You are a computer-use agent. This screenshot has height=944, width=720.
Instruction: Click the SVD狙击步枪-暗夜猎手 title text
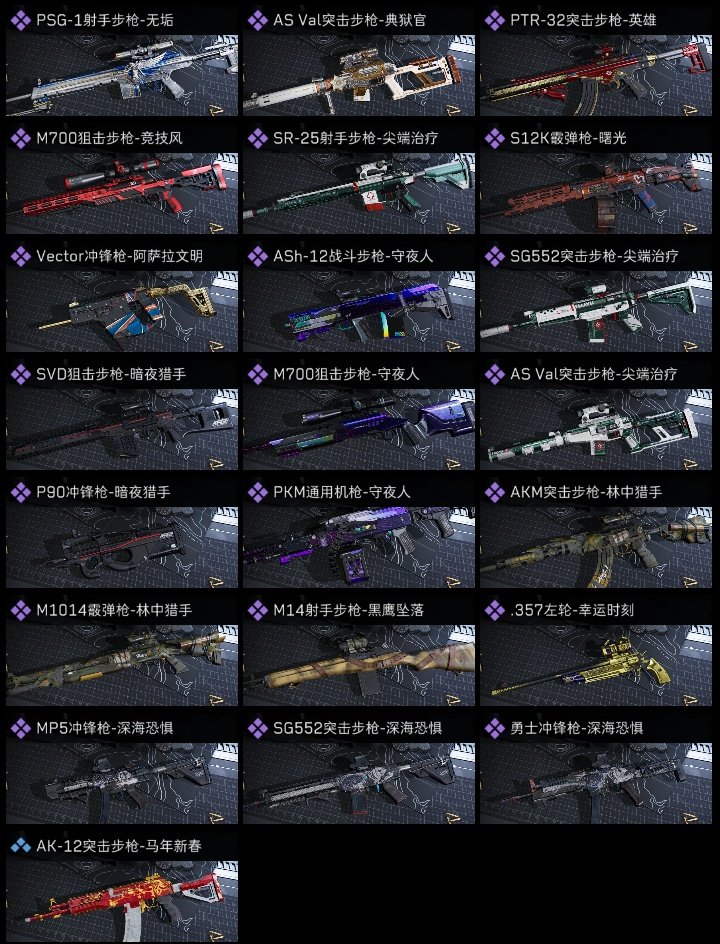[x=111, y=374]
